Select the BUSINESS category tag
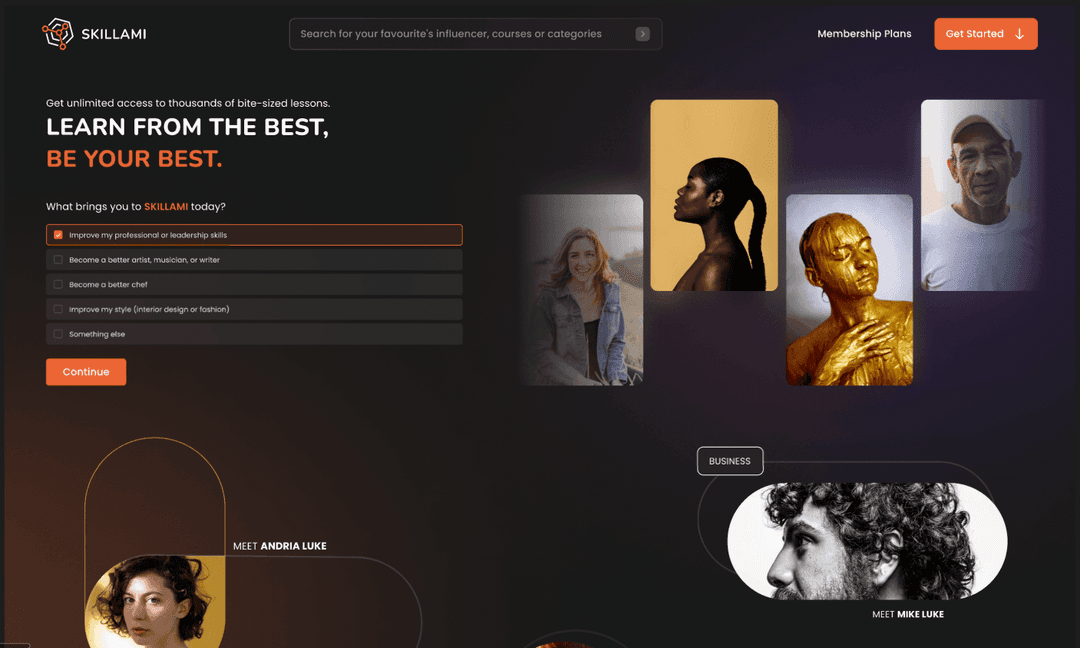This screenshot has width=1080, height=648. 729,461
